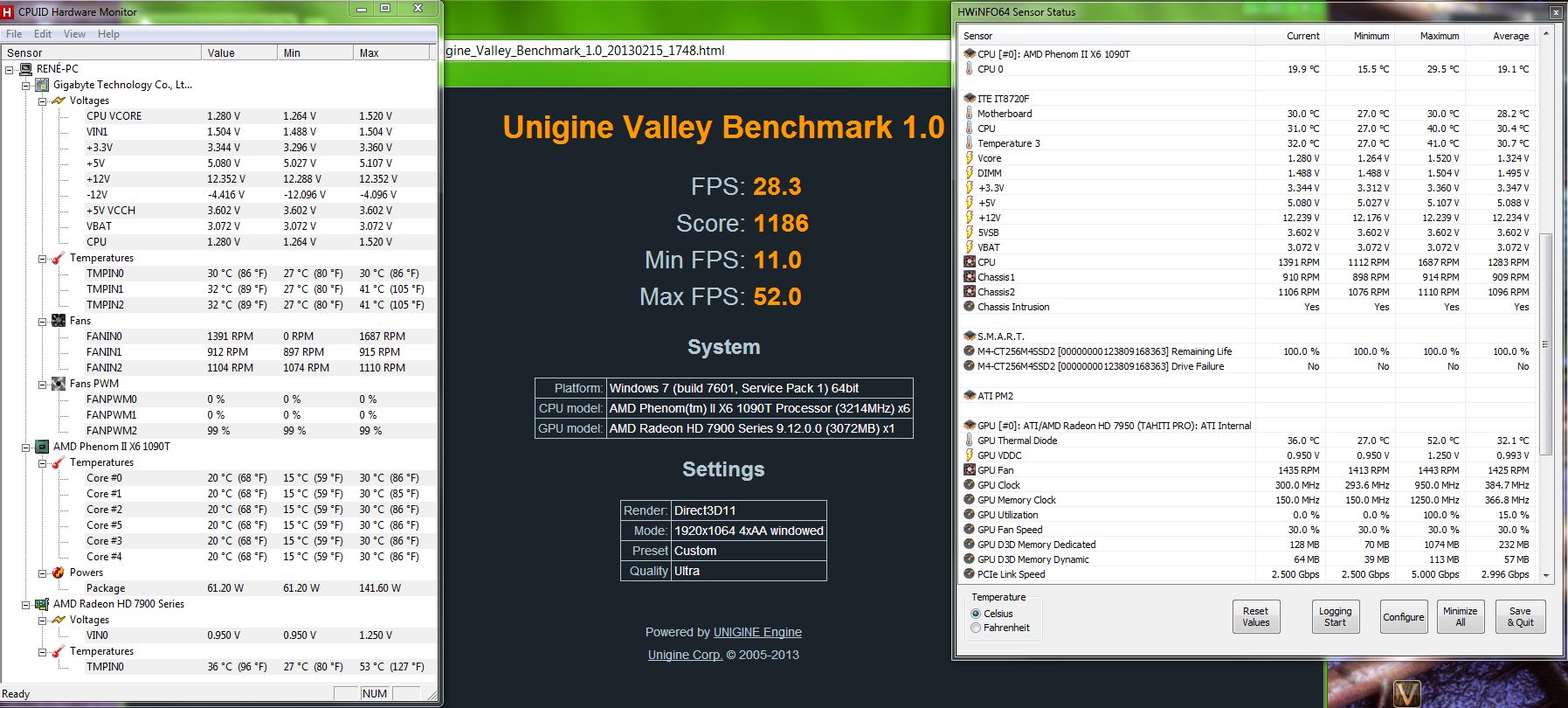Open Configure in HWiNFO64
This screenshot has width=1568, height=708.
[1404, 617]
